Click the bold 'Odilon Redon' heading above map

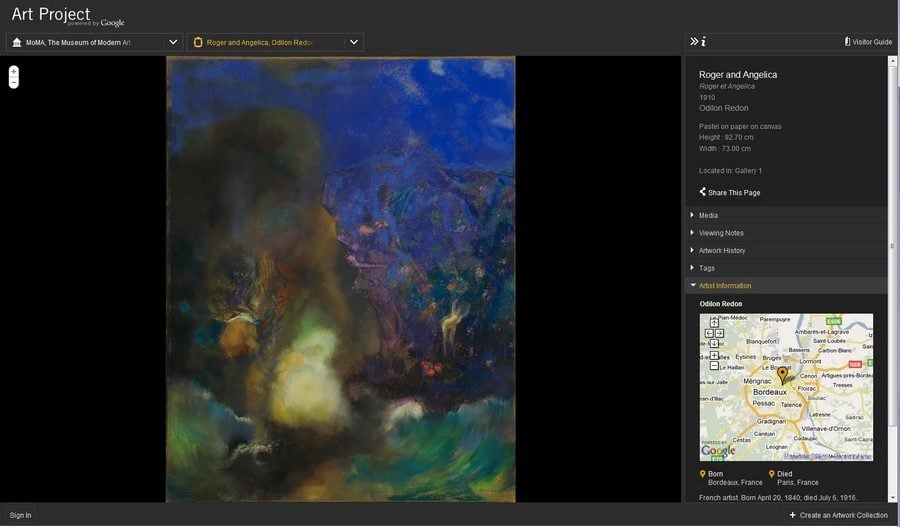(720, 304)
